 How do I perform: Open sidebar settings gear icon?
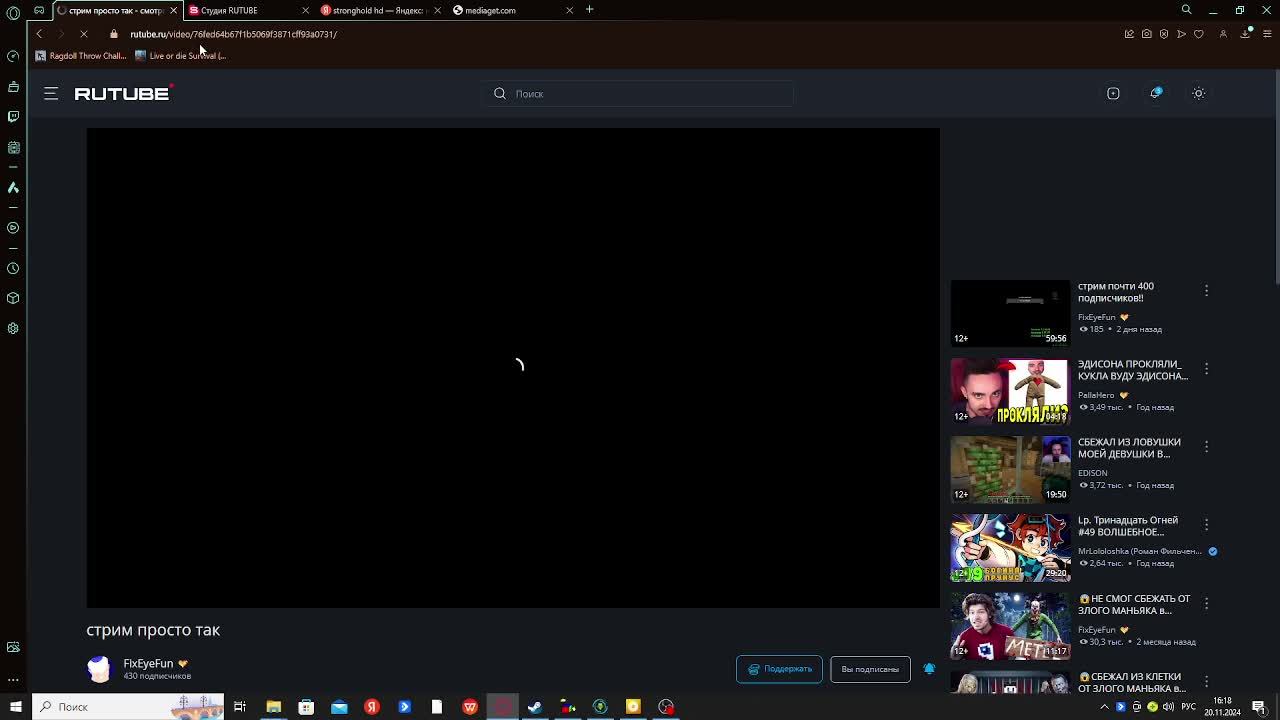(x=13, y=328)
